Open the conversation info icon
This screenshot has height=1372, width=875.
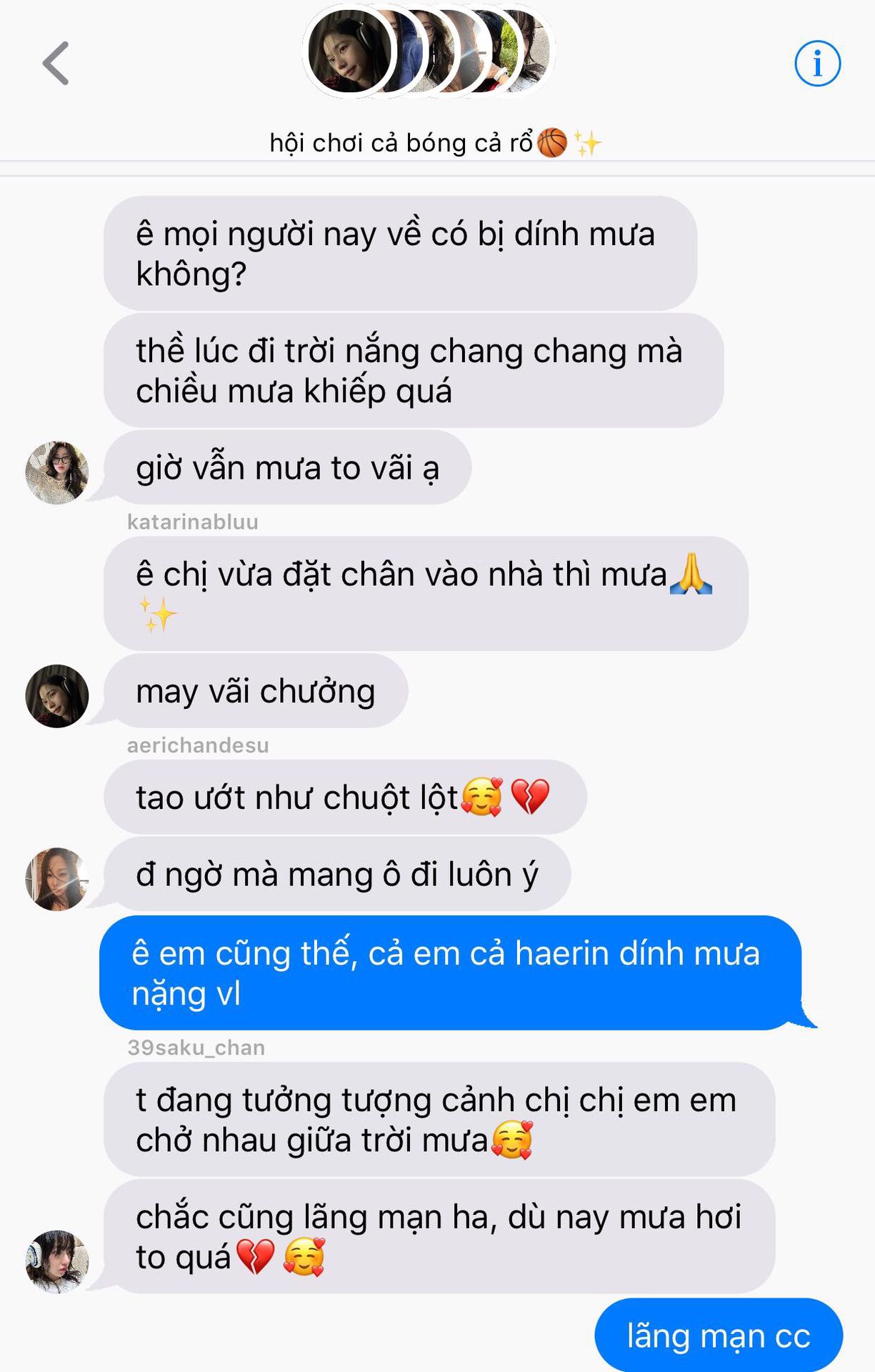[818, 64]
